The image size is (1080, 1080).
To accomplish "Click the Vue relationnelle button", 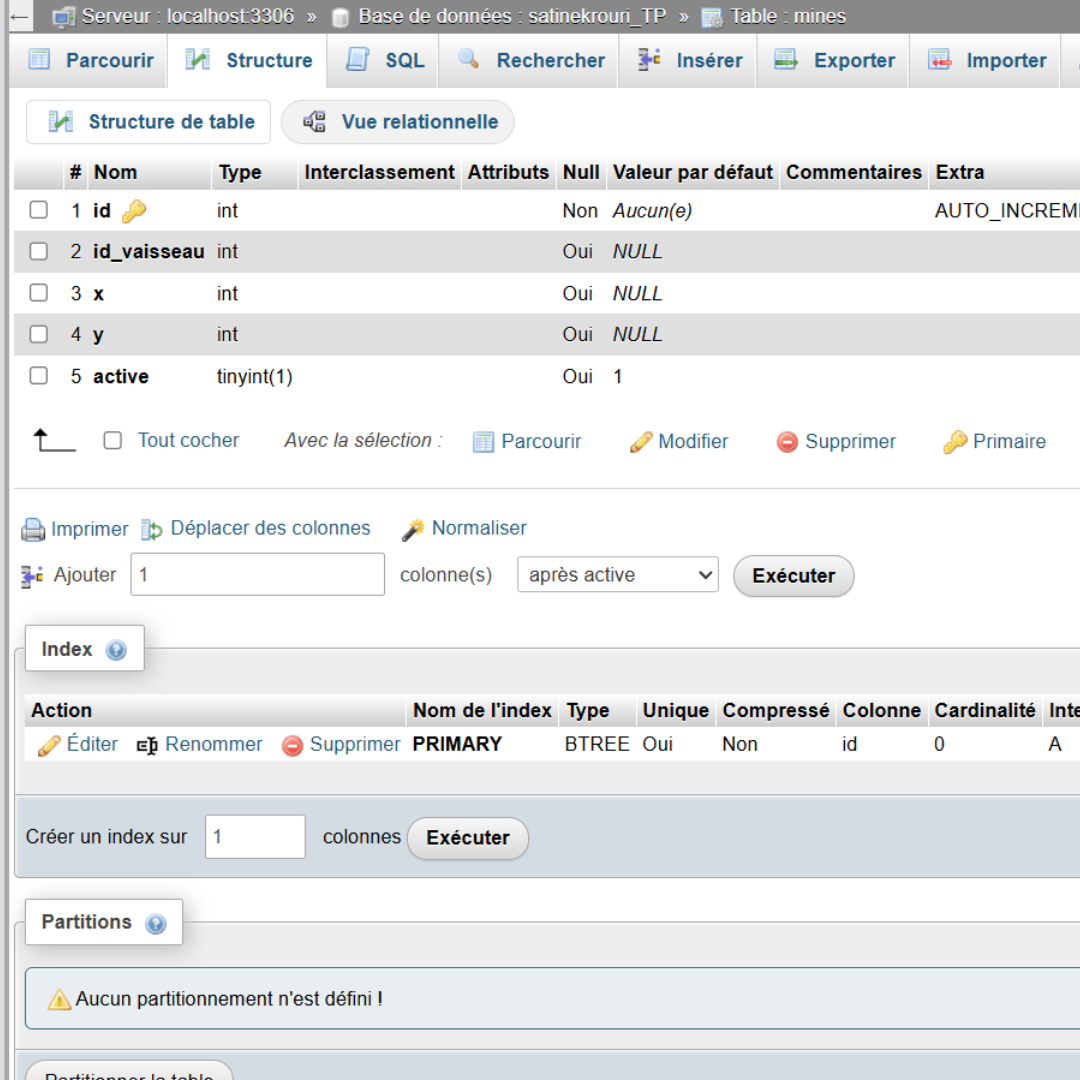I will click(x=398, y=122).
